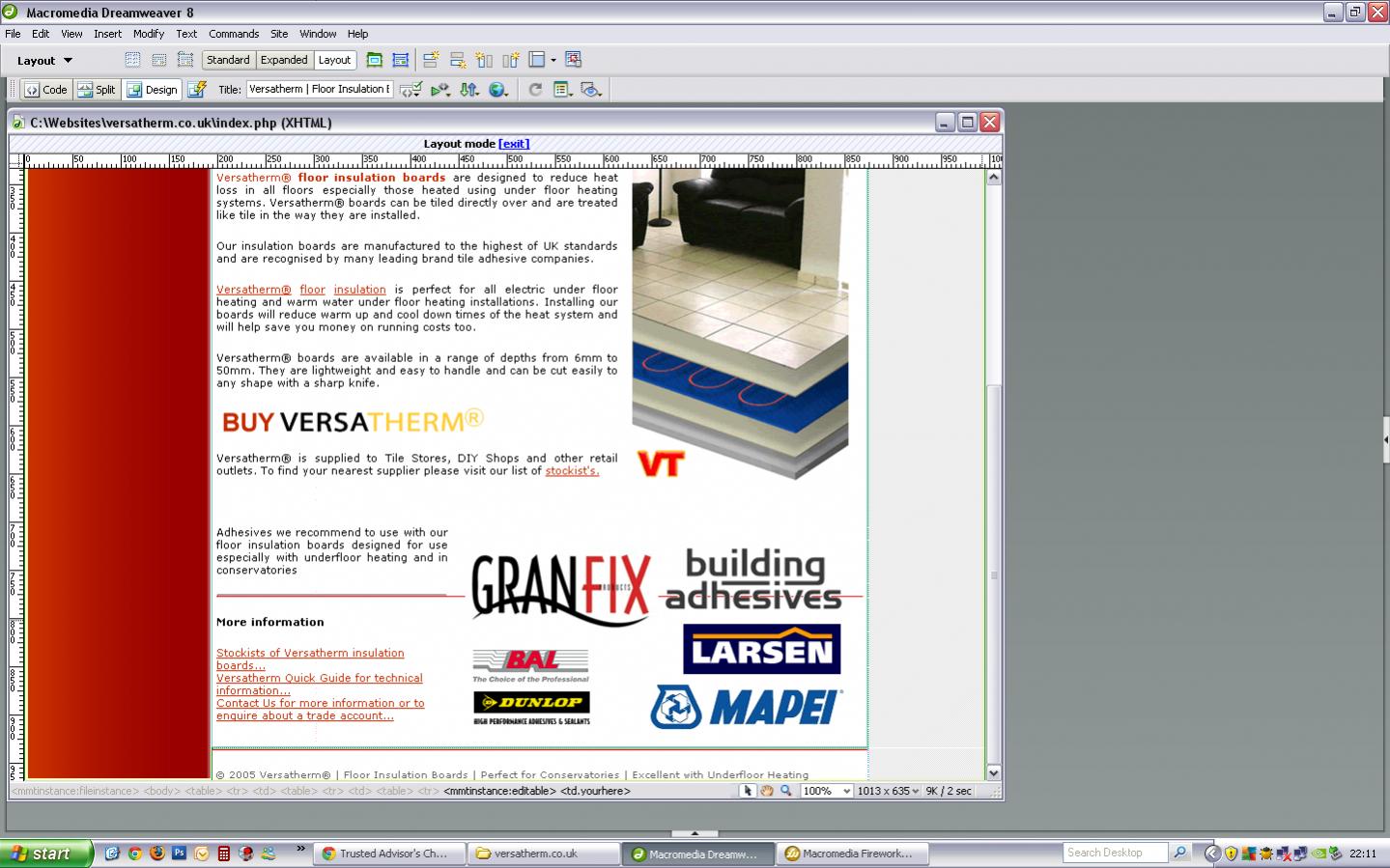Click Stockists of Versatherm insulation boards link
This screenshot has width=1390, height=868.
[310, 659]
